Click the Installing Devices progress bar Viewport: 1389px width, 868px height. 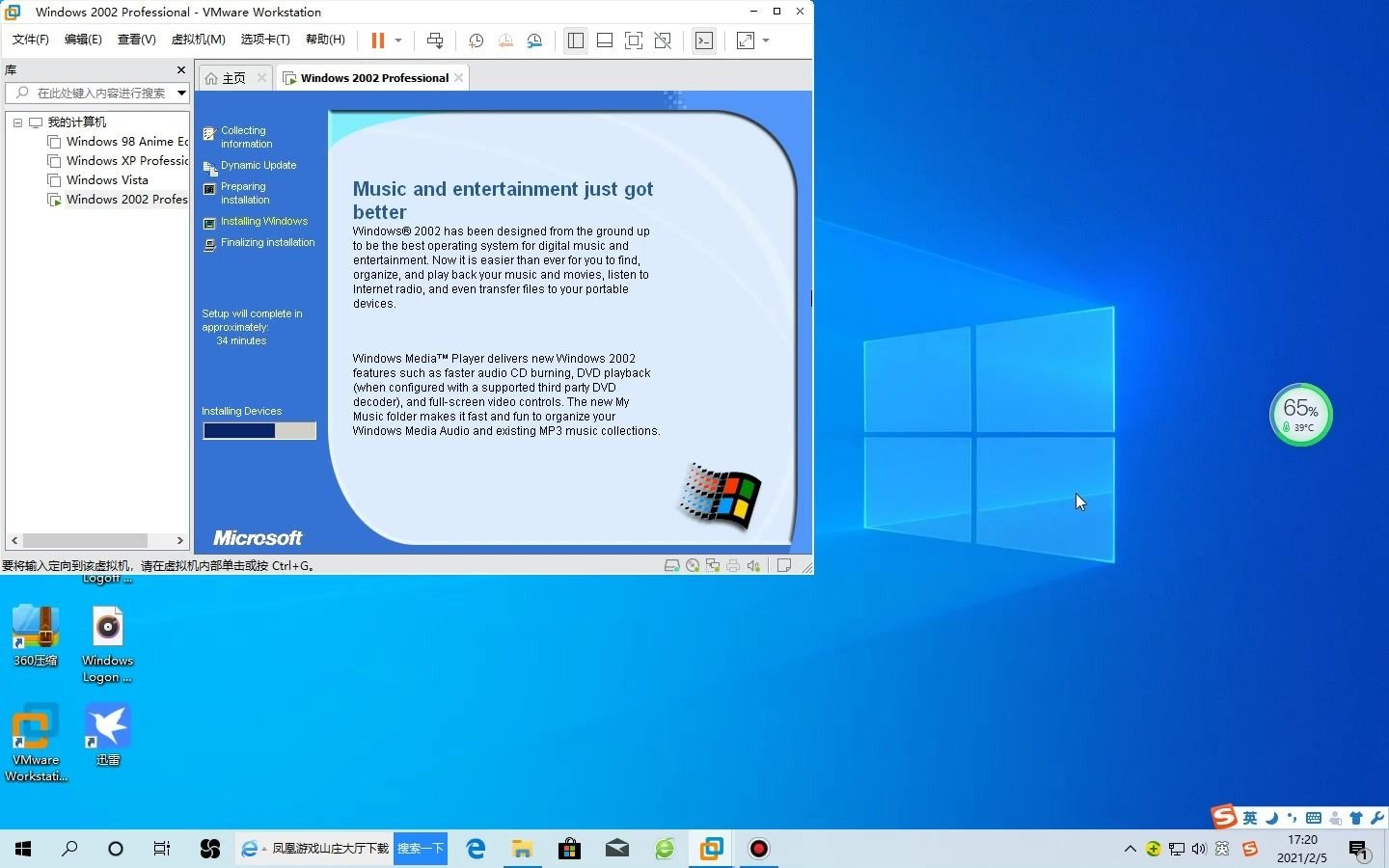[x=259, y=431]
